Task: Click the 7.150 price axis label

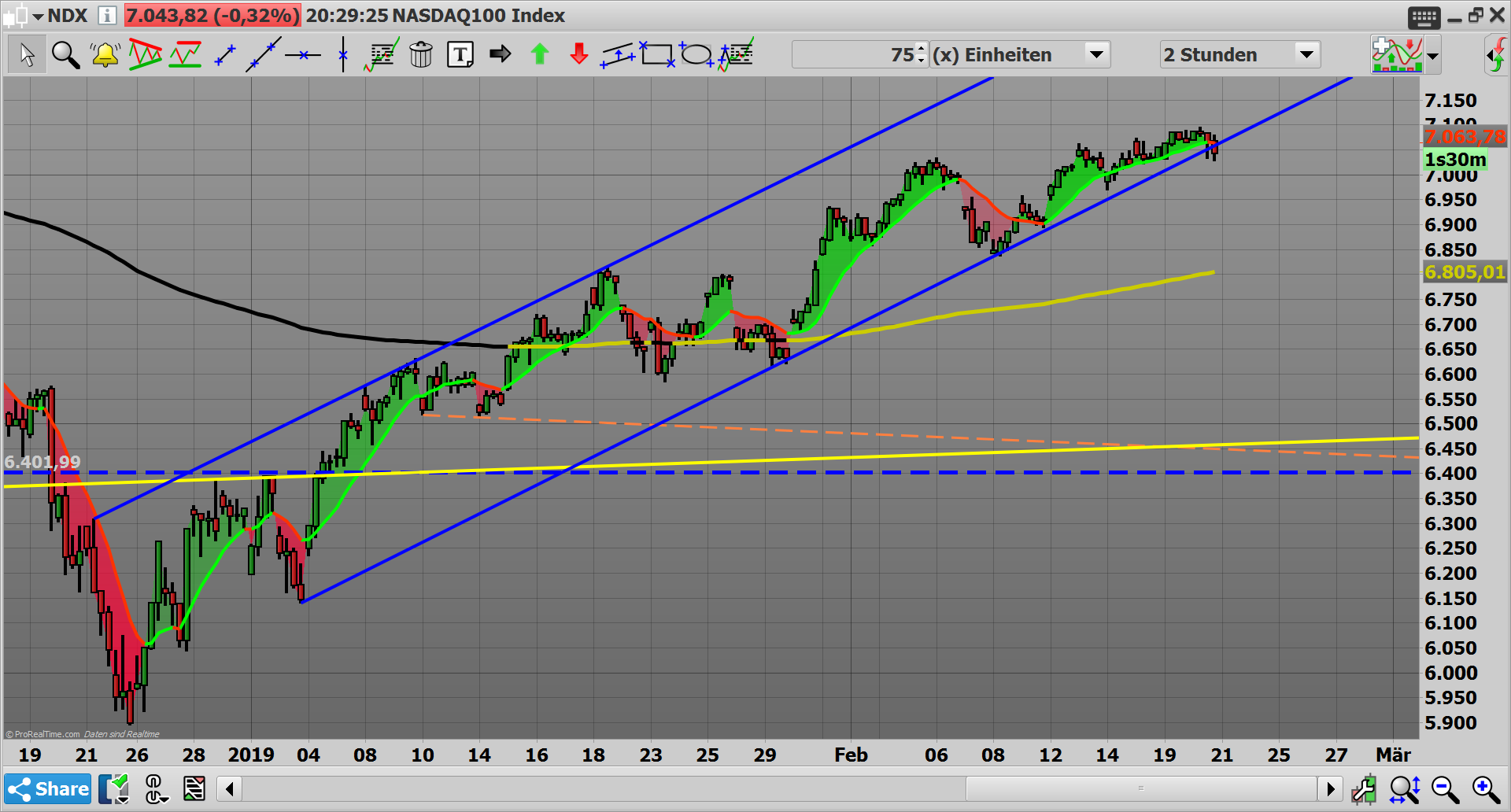Action: [x=1451, y=101]
